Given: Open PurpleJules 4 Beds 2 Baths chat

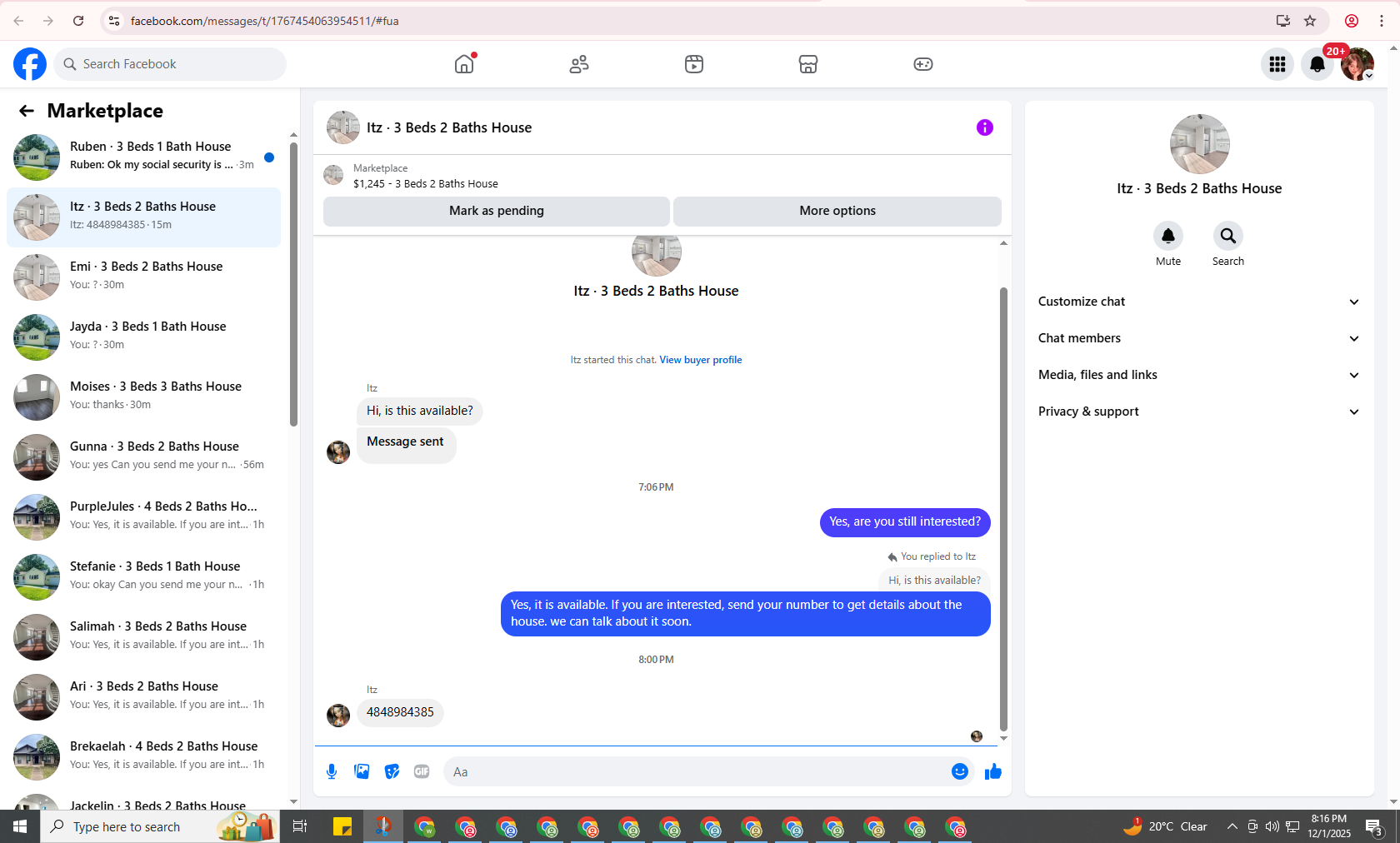Looking at the screenshot, I should [143, 517].
